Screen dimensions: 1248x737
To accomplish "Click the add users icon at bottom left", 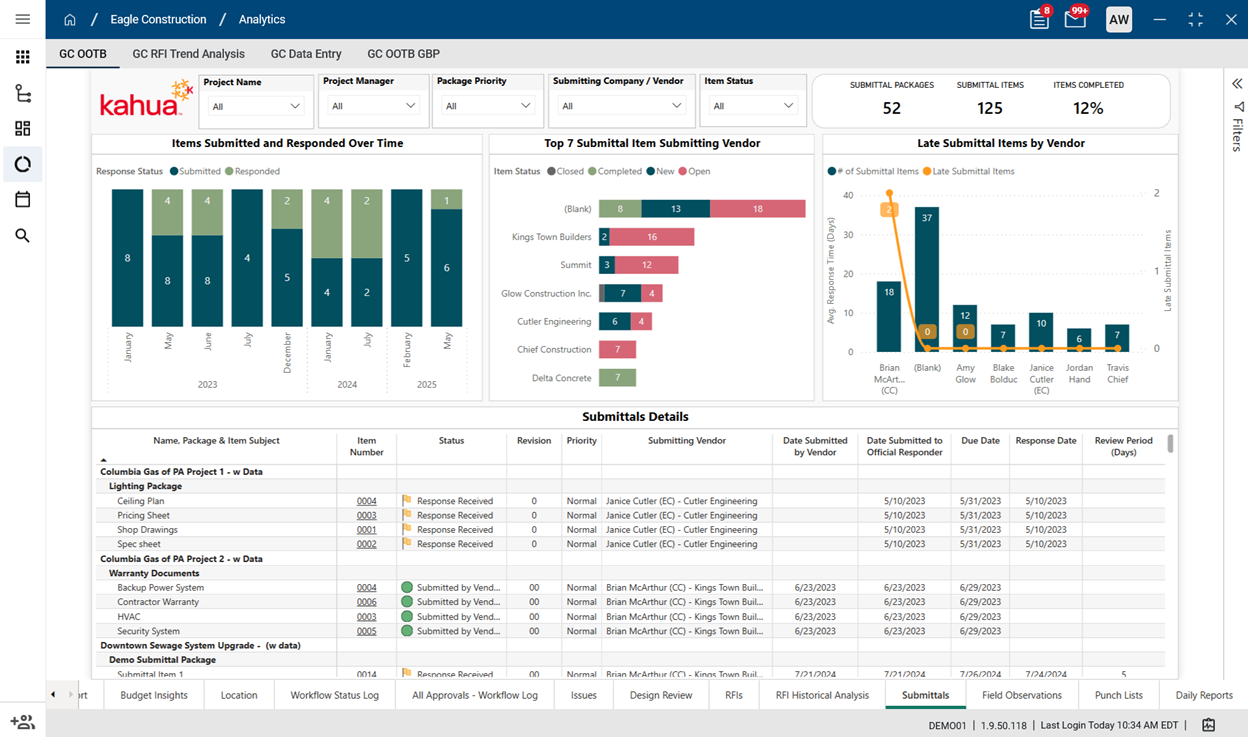I will pyautogui.click(x=22, y=721).
